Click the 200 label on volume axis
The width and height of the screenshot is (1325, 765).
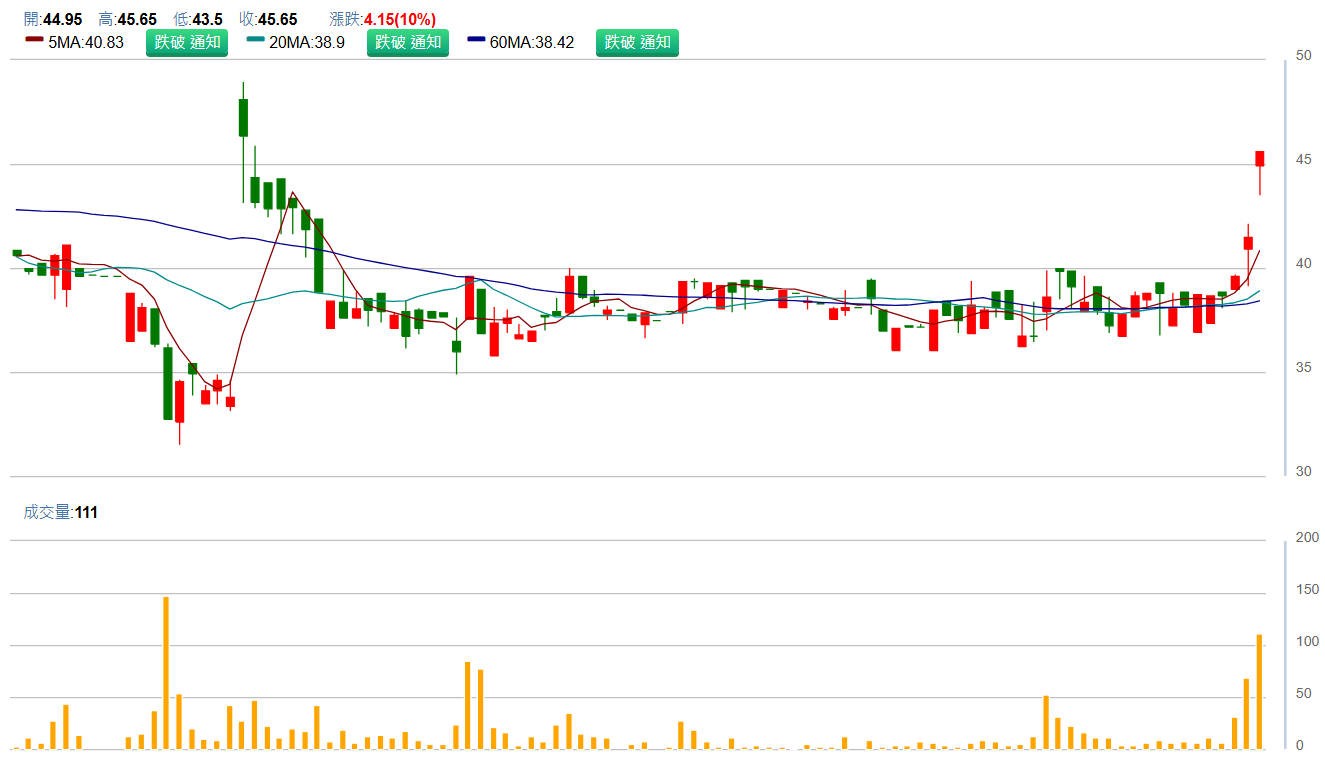point(1306,538)
